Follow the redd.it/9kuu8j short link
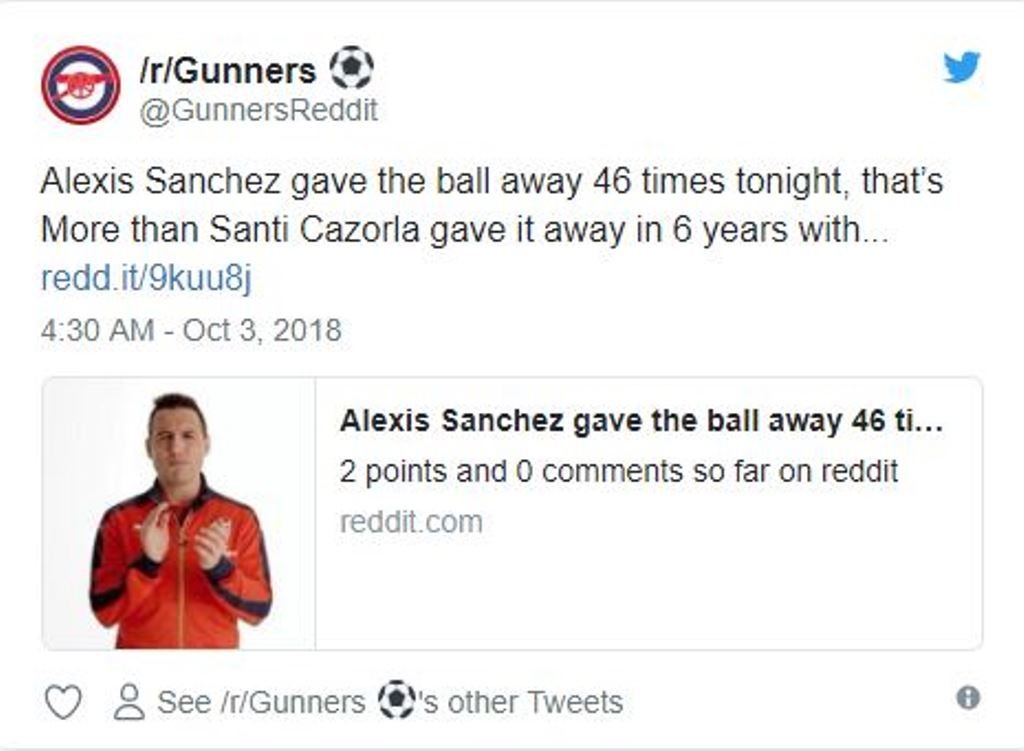This screenshot has height=751, width=1024. coord(146,278)
